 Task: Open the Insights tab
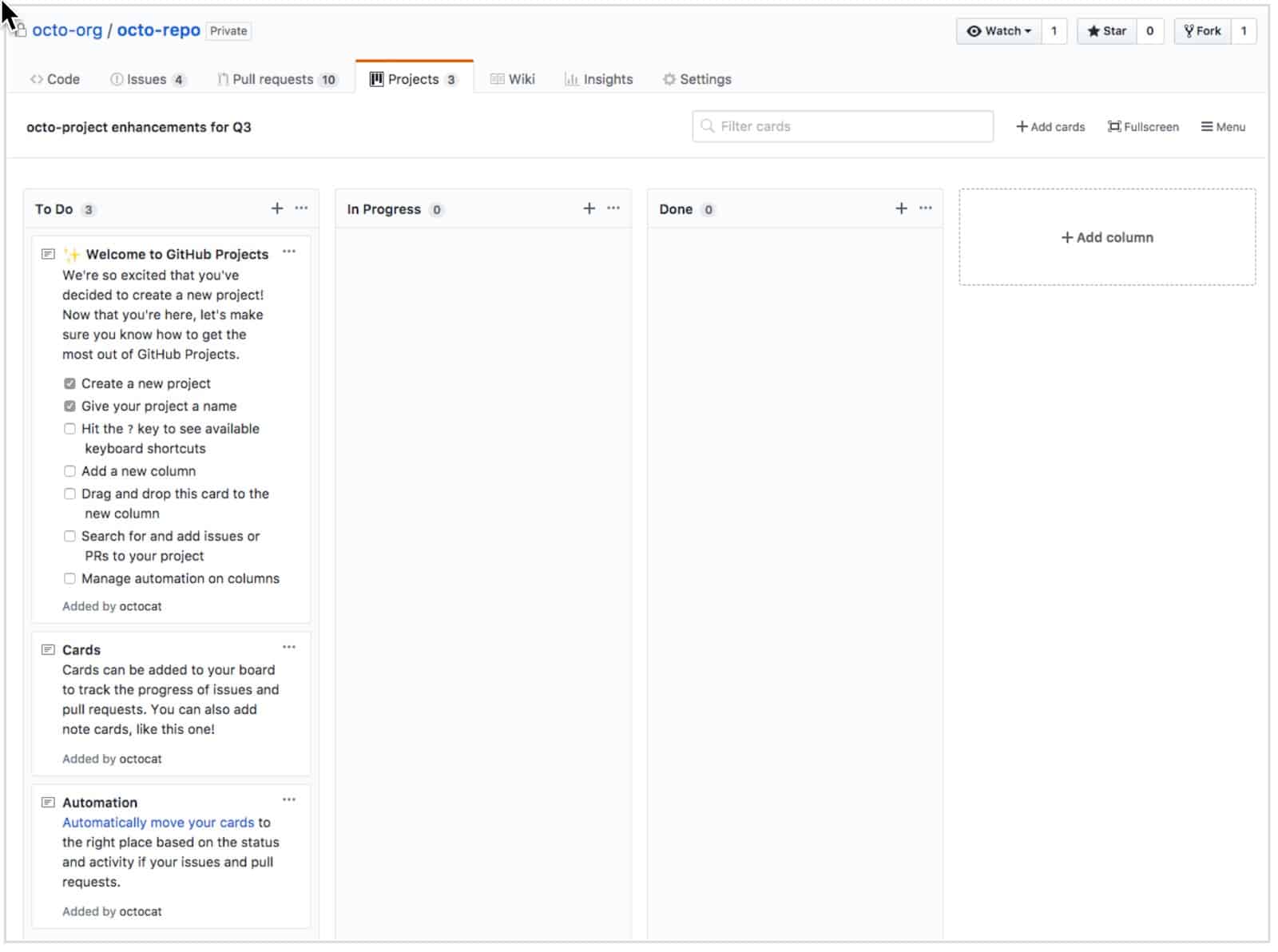click(598, 79)
